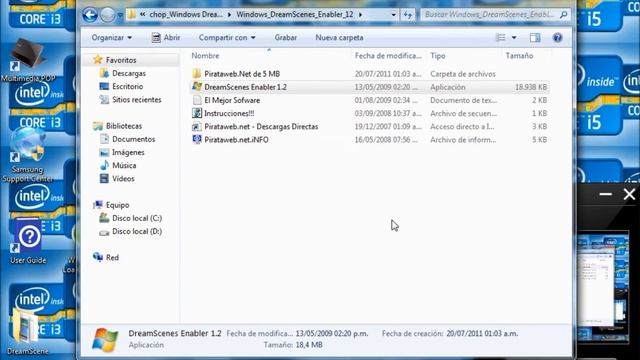This screenshot has width=640, height=360.
Task: Select chop_Windows Drea... breadcrumb segment
Action: pos(186,14)
